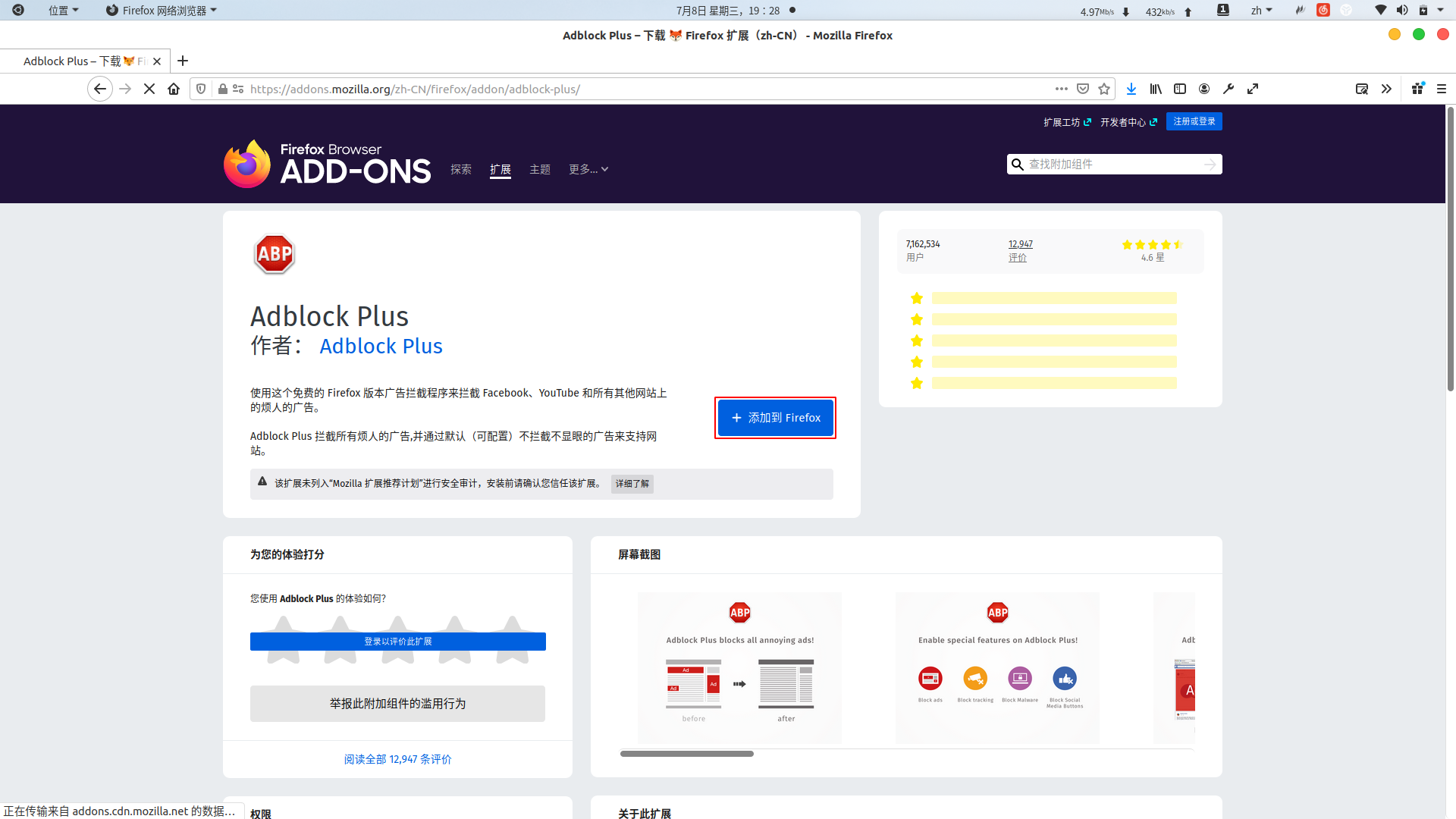Click the shield tracking protection icon
Viewport: 1456px width, 819px height.
200,89
